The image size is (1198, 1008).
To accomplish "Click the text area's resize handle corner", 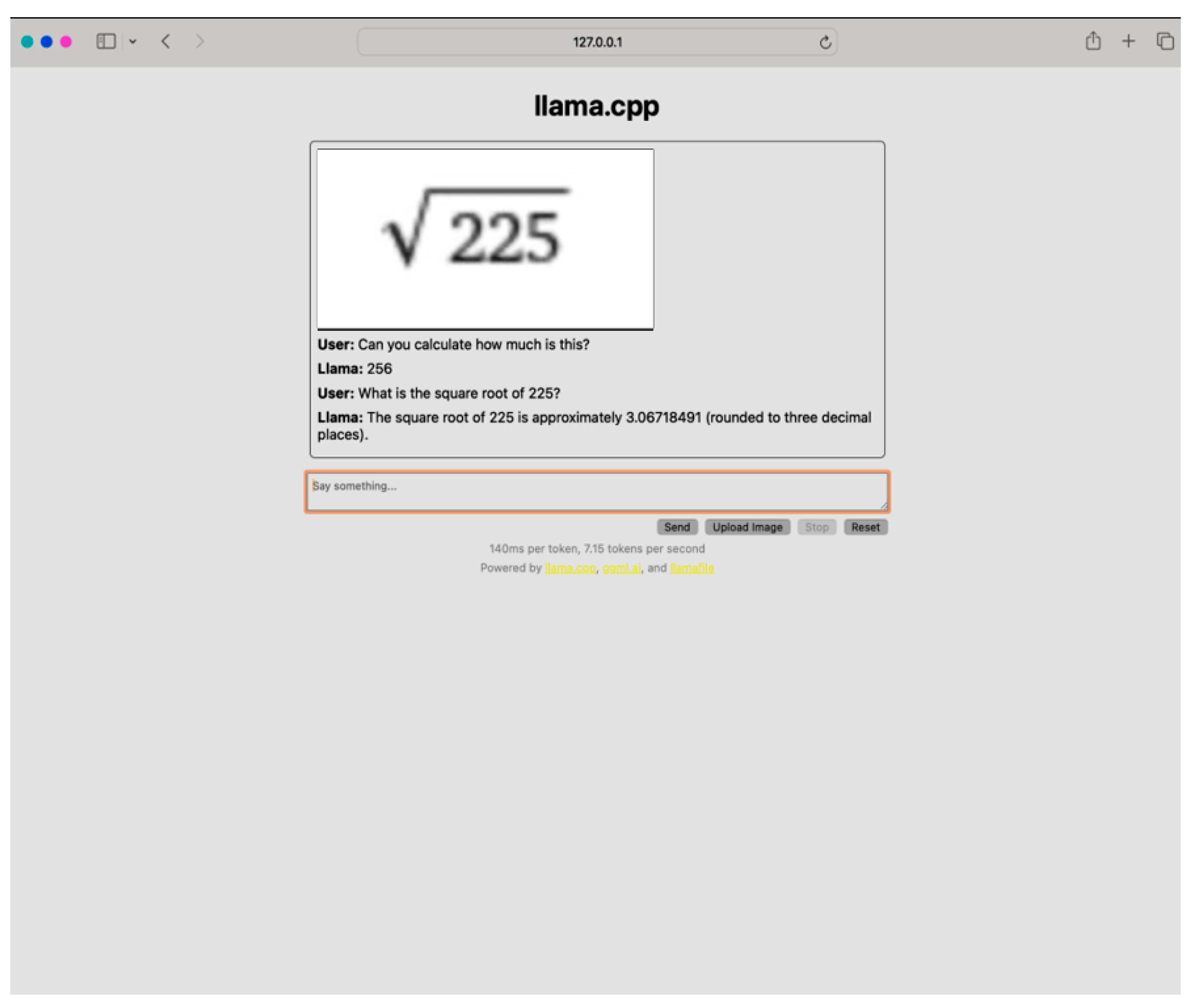I will click(885, 506).
